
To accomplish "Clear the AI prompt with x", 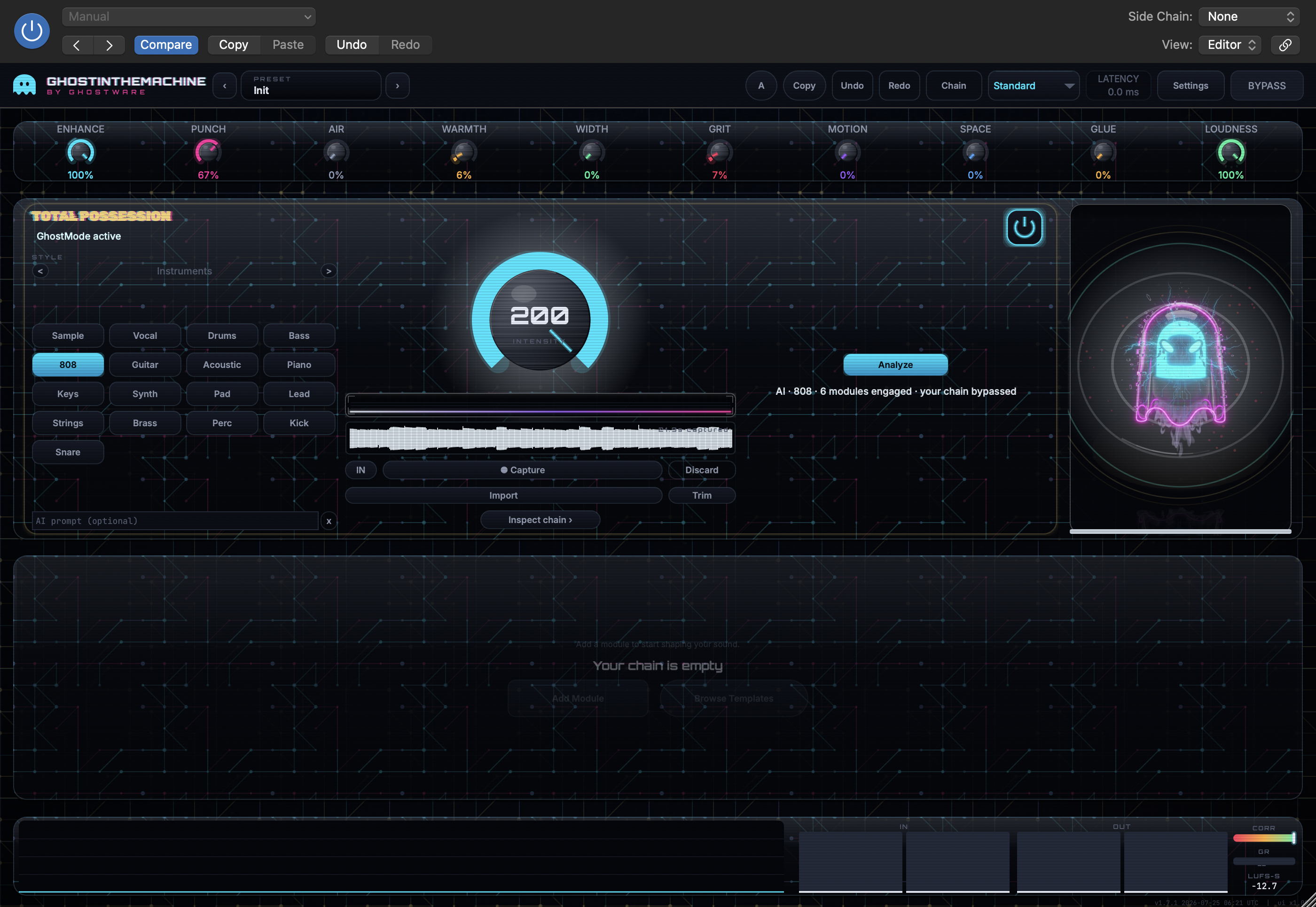I will 329,521.
